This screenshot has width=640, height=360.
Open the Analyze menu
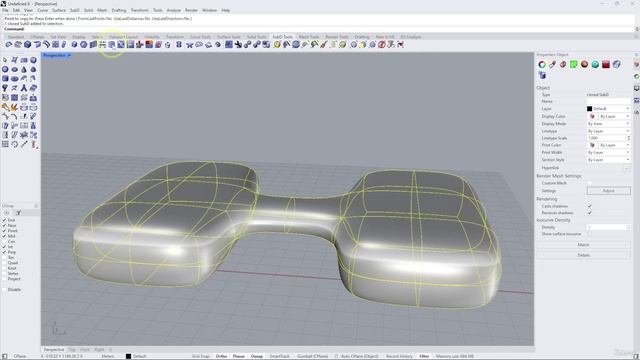coord(173,10)
